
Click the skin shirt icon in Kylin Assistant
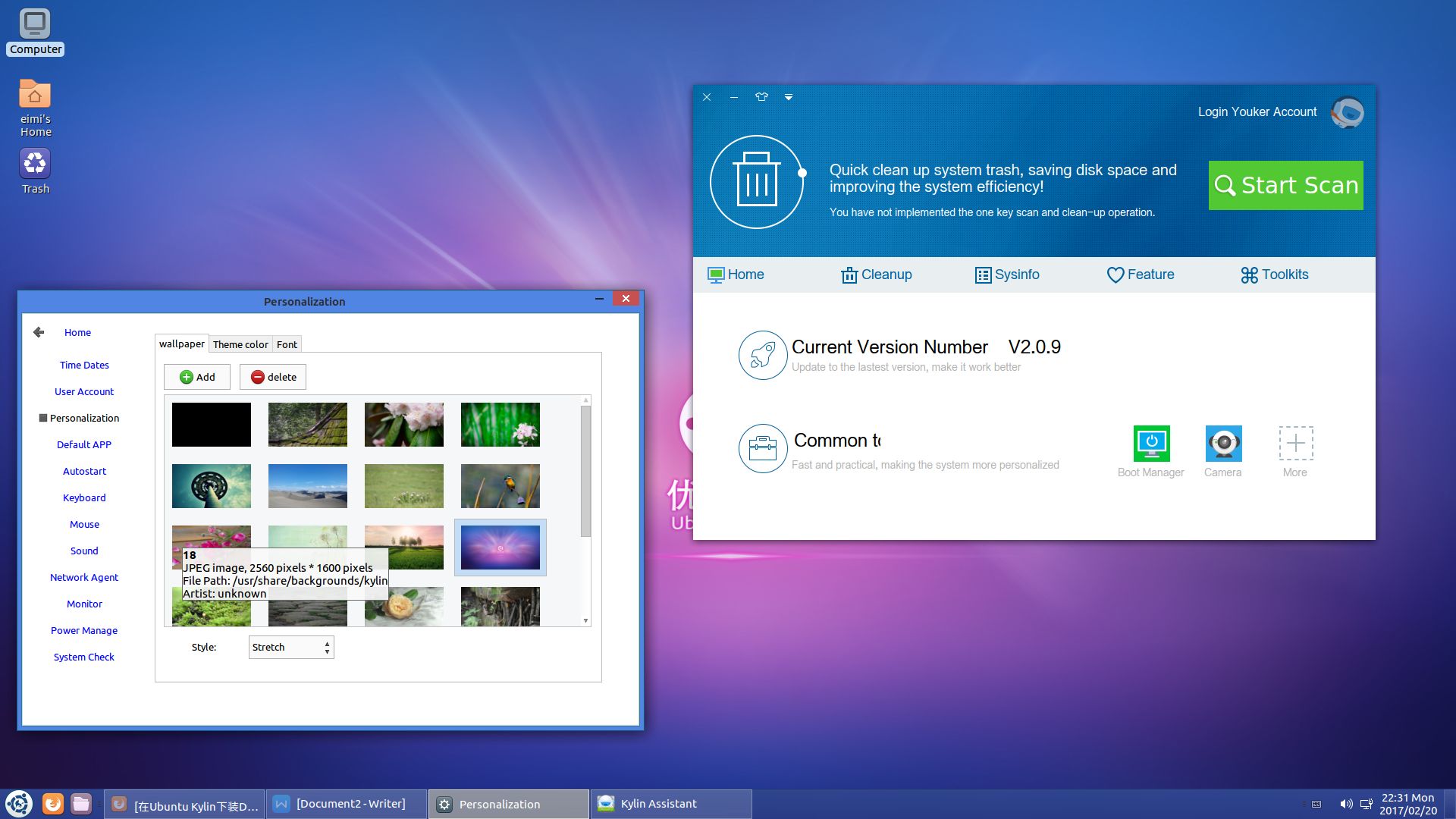pyautogui.click(x=761, y=97)
